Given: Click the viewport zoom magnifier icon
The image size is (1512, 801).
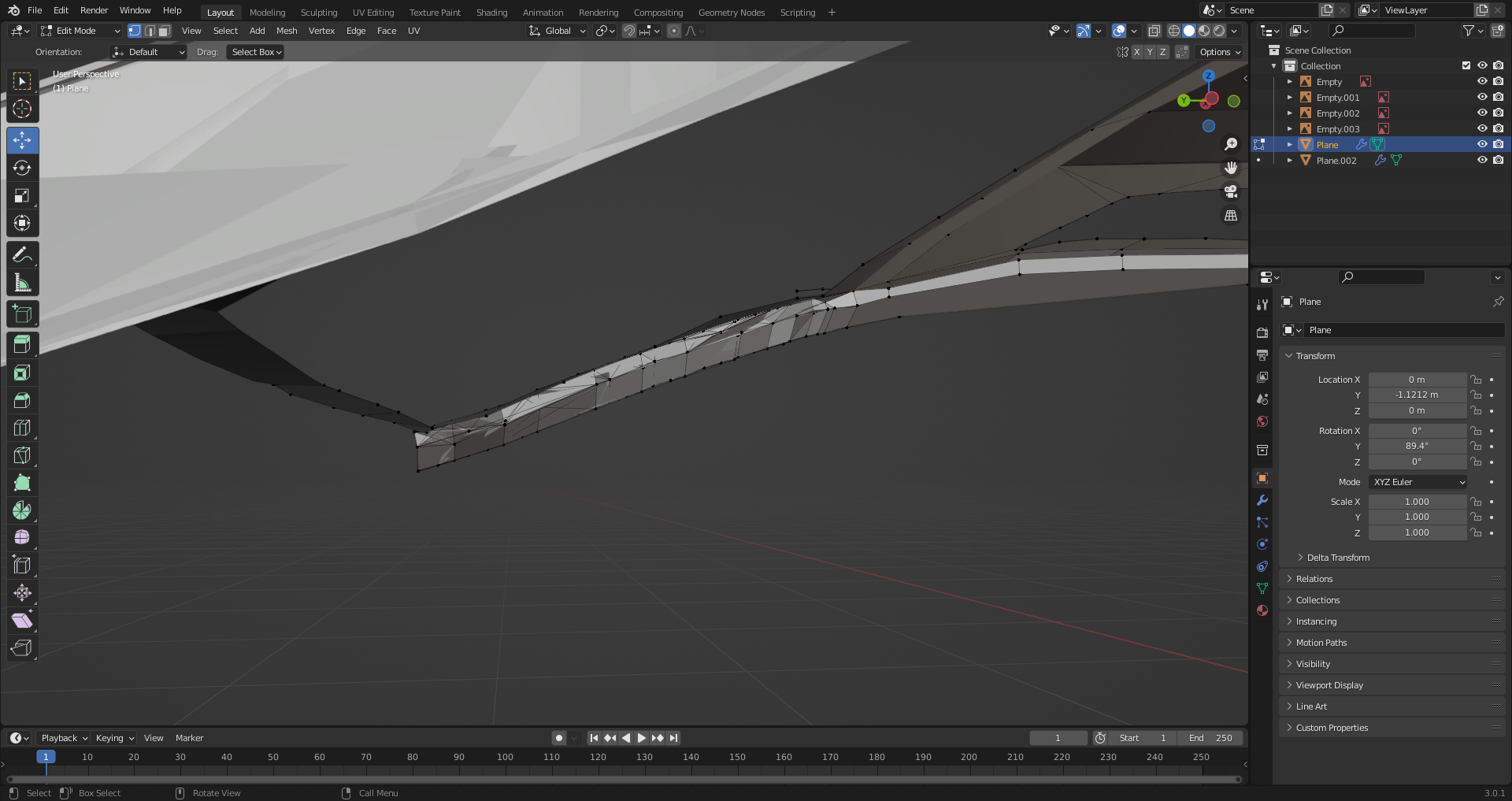Looking at the screenshot, I should [1231, 144].
